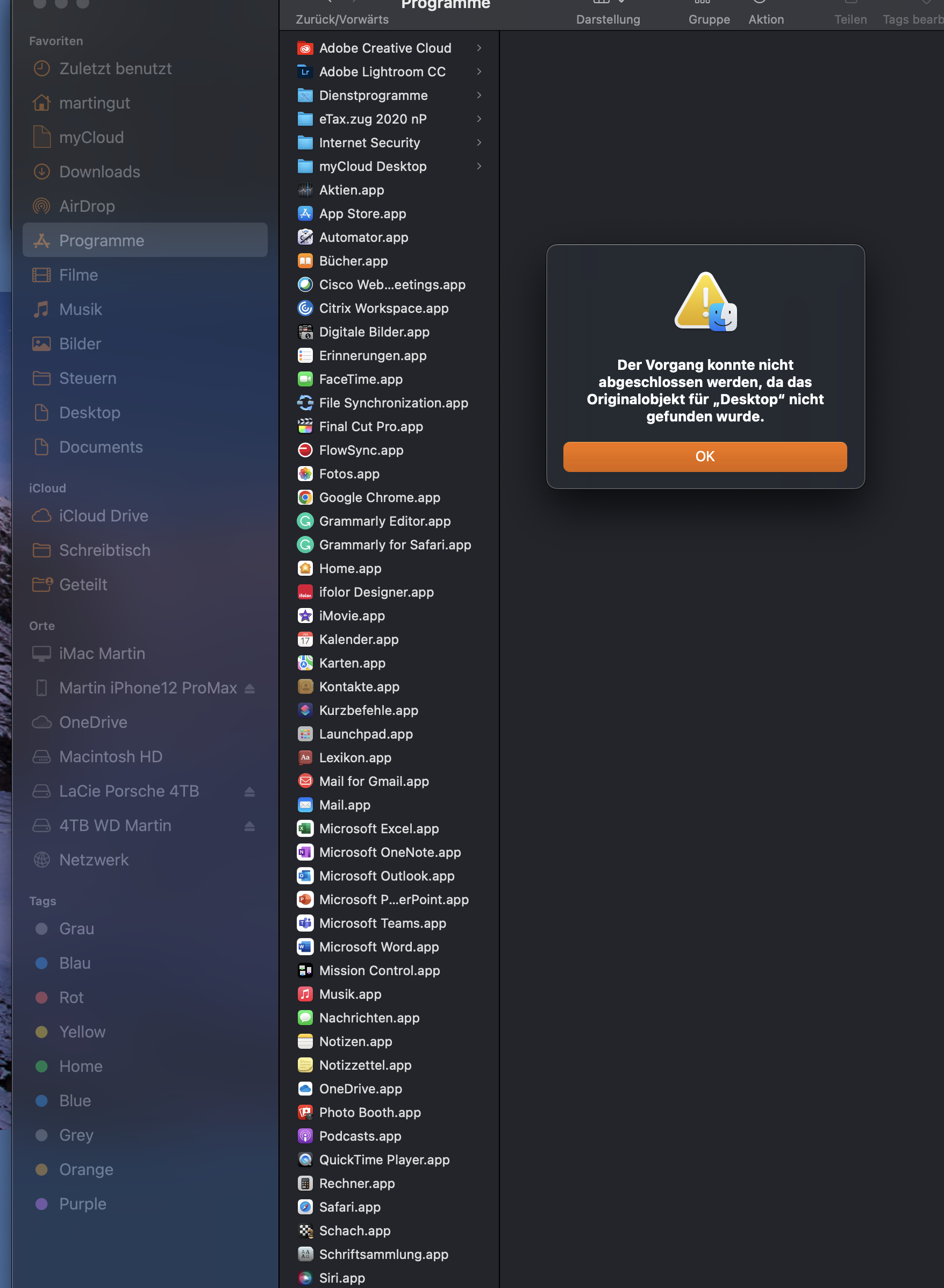
Task: Eject the 4TB WD Martin drive
Action: [250, 826]
